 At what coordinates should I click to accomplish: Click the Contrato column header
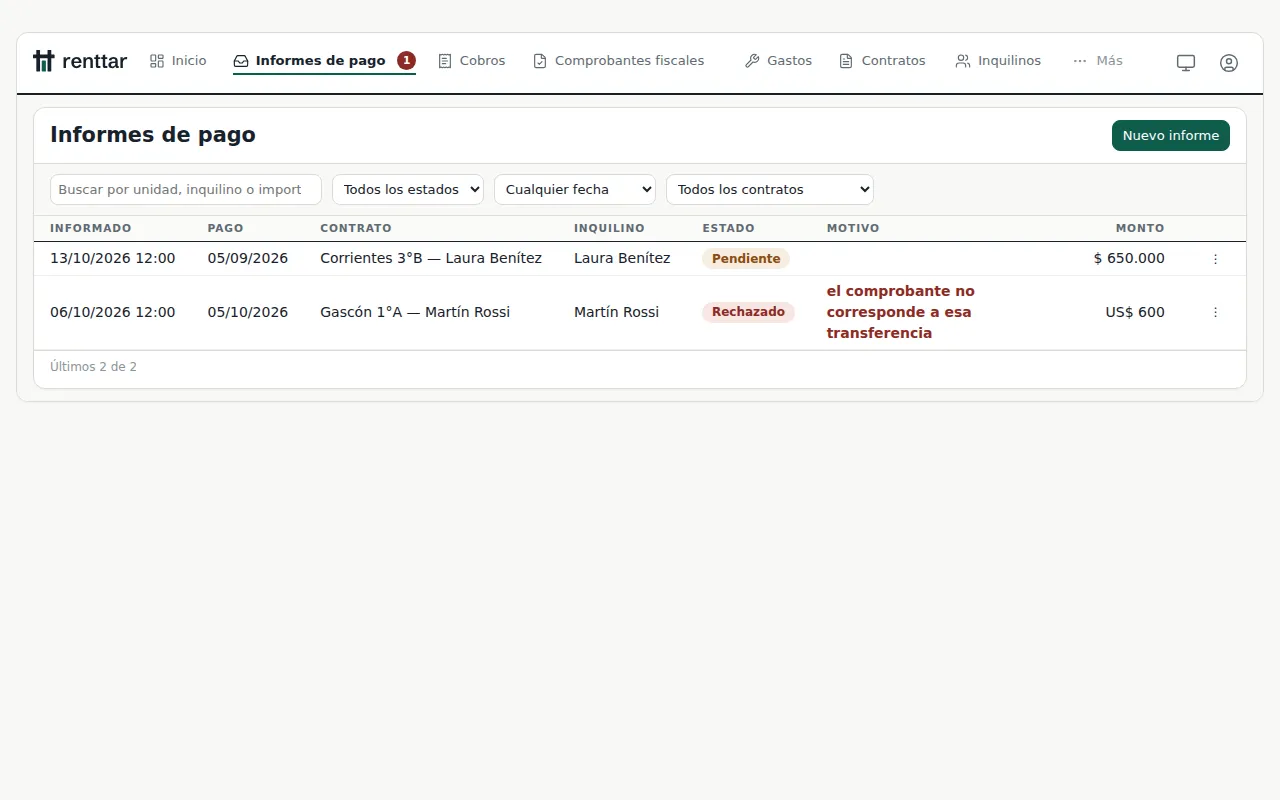tap(356, 229)
